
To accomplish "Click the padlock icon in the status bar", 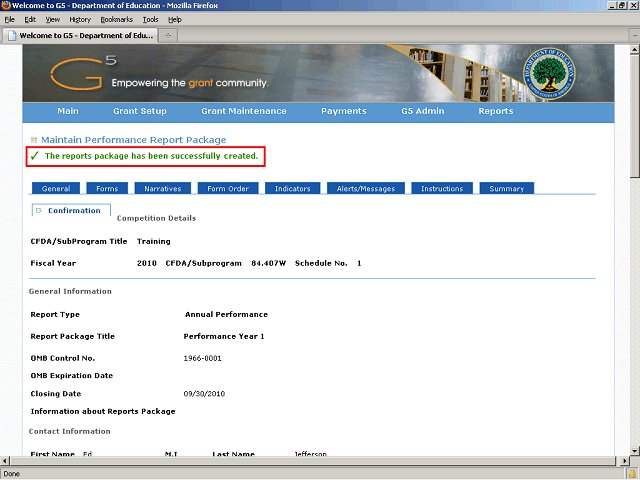I will pyautogui.click(x=633, y=474).
